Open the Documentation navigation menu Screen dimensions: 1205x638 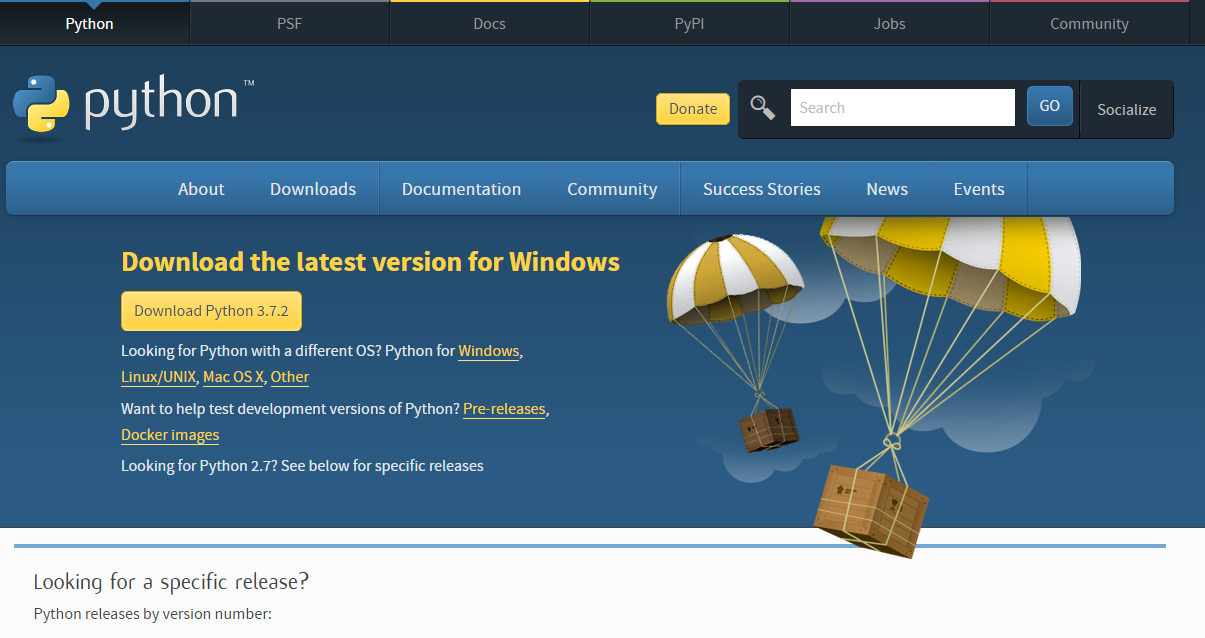pos(461,189)
